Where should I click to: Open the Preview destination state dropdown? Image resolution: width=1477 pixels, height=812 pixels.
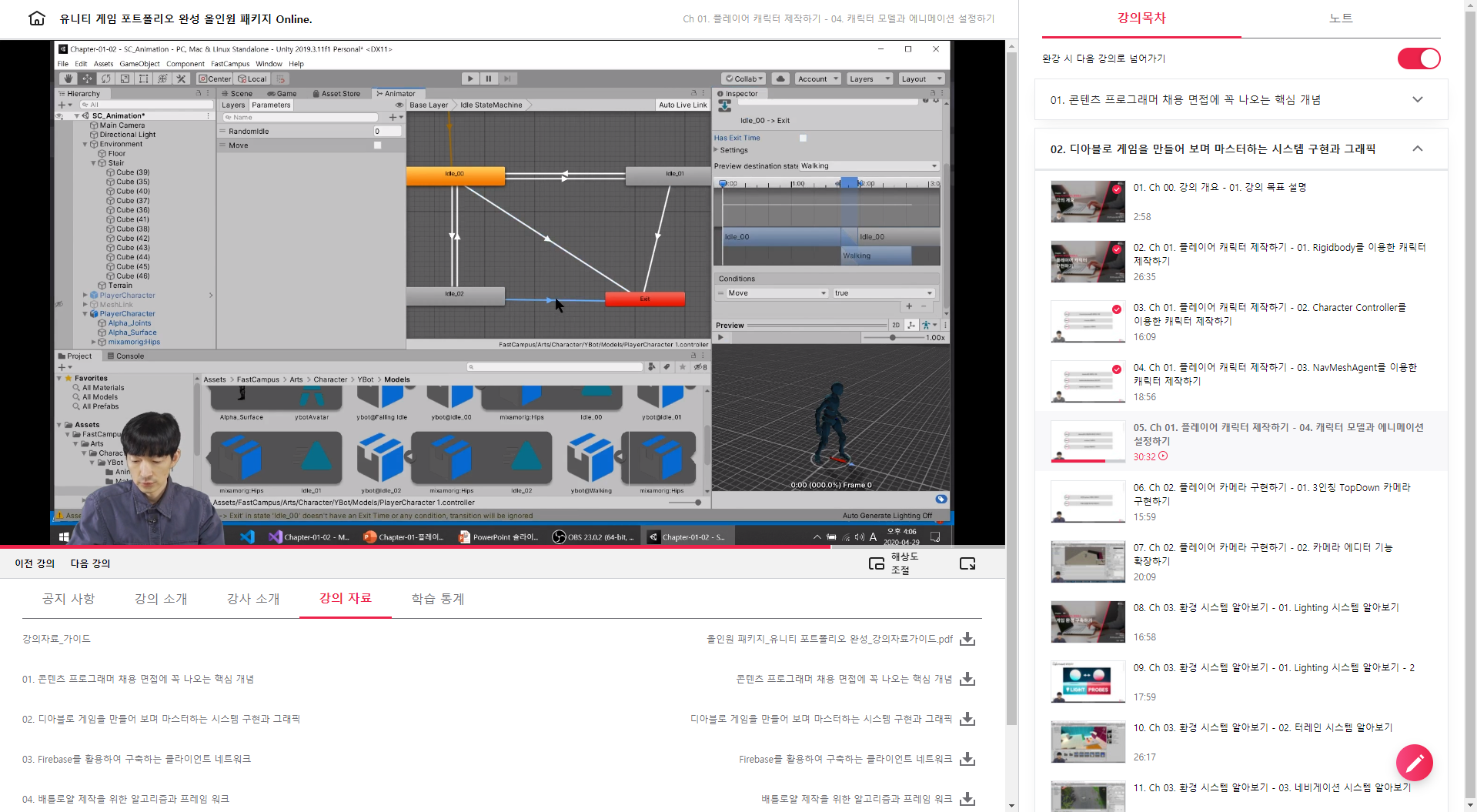pos(869,165)
